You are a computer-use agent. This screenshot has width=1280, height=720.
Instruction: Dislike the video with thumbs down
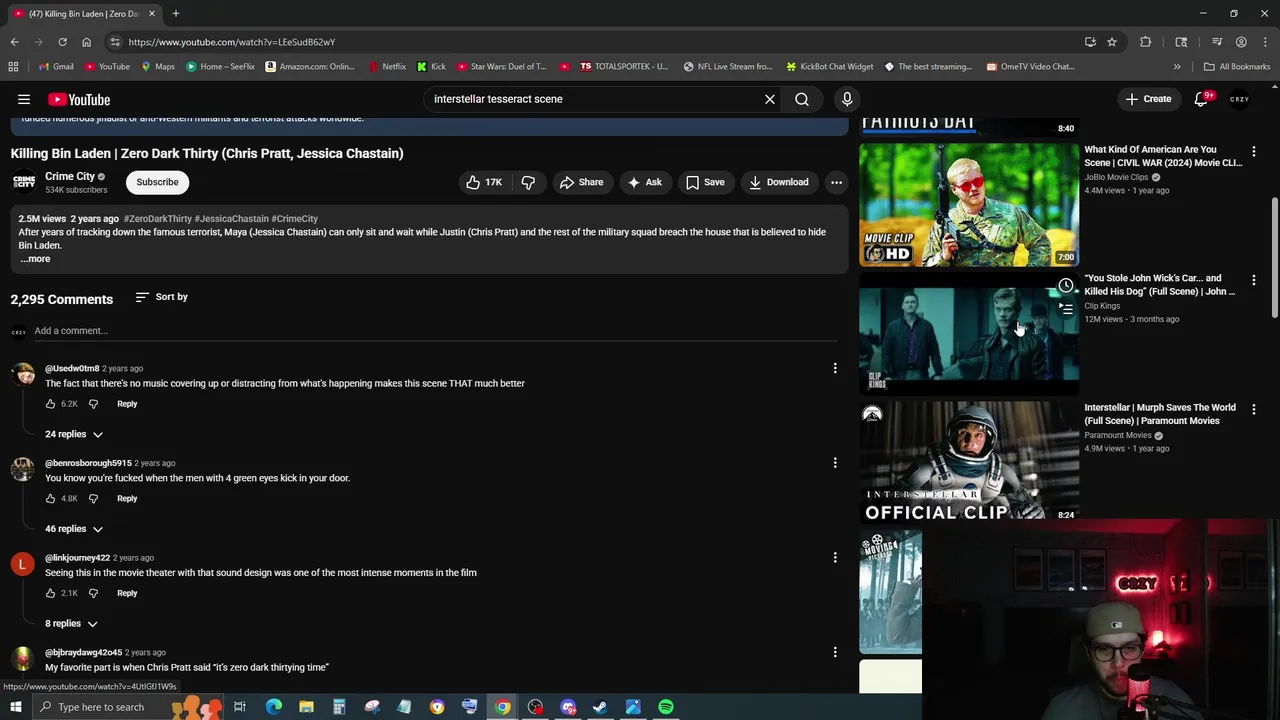[x=528, y=182]
